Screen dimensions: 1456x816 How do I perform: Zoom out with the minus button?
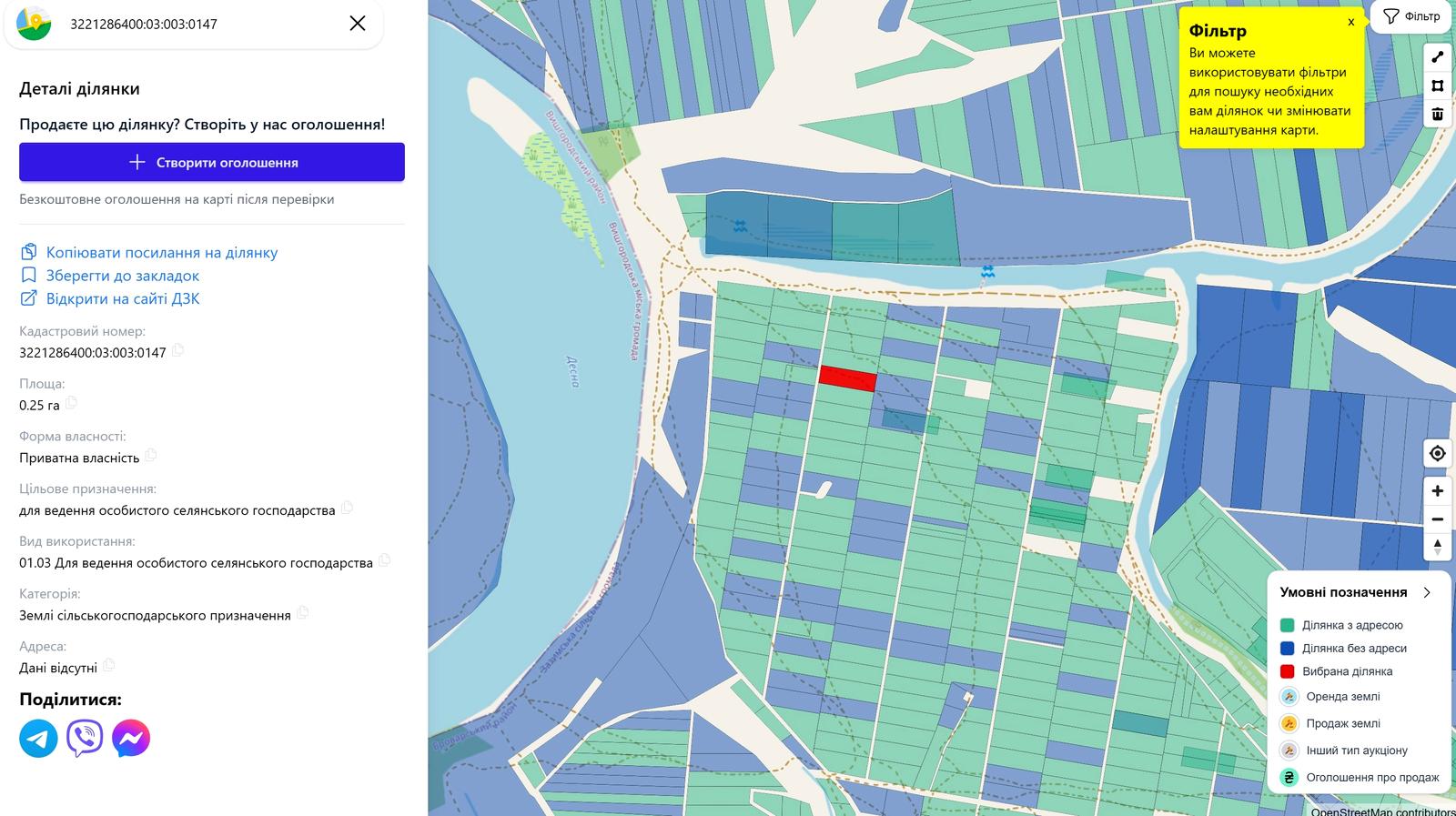[1438, 519]
